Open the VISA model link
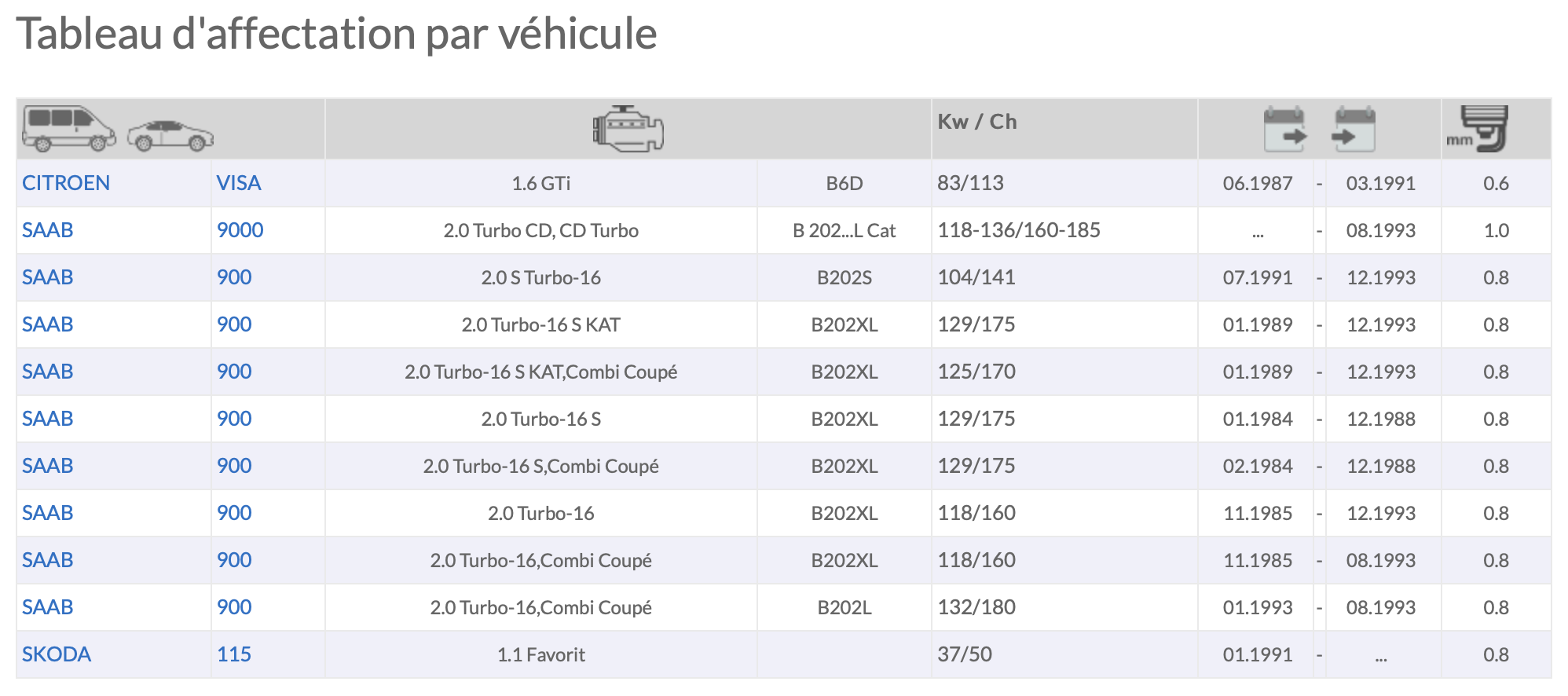The width and height of the screenshot is (1568, 696). (239, 183)
